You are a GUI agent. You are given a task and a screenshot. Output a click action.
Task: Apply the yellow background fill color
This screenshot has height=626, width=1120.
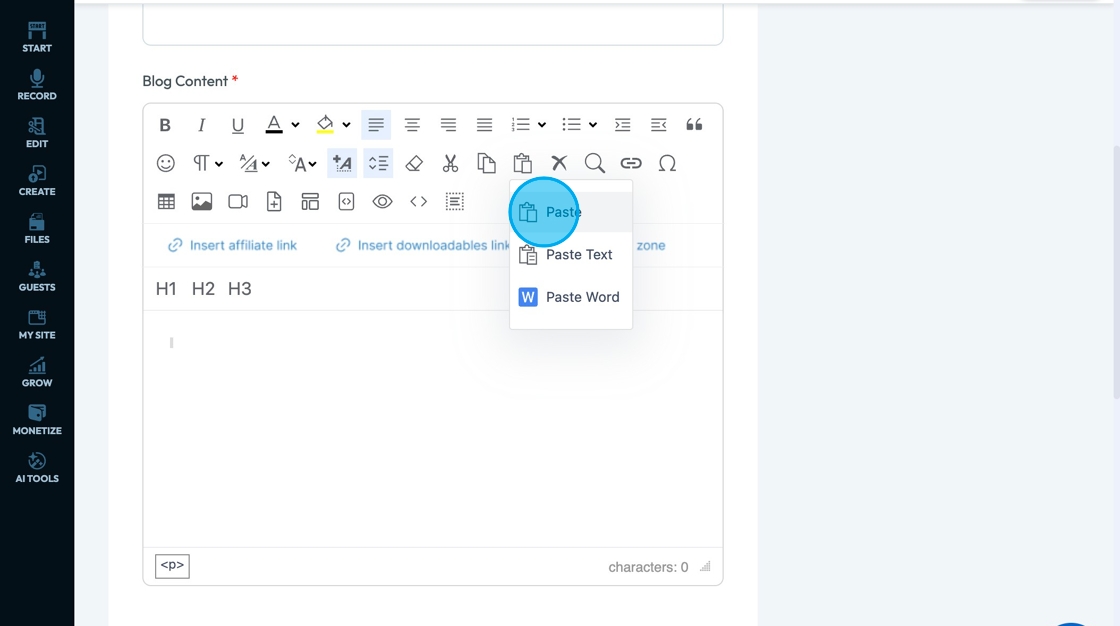(x=325, y=125)
